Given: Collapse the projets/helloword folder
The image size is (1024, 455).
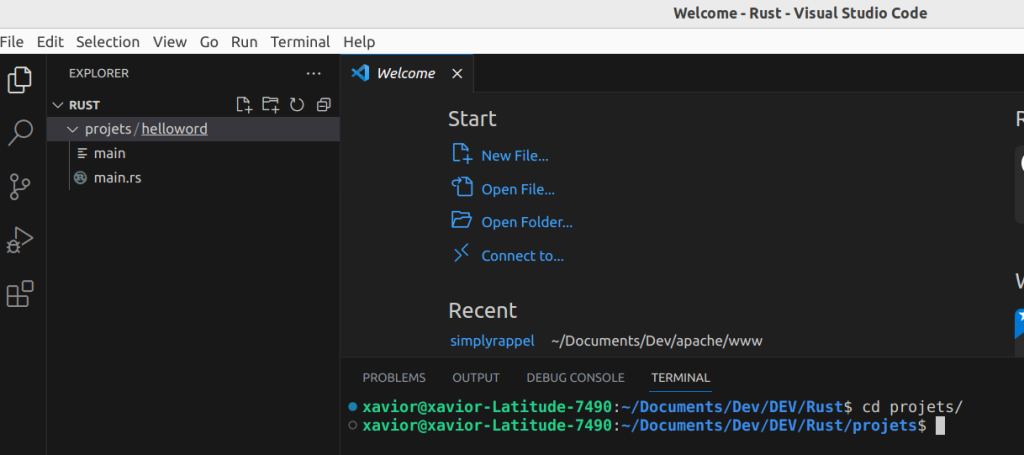Looking at the screenshot, I should (73, 129).
